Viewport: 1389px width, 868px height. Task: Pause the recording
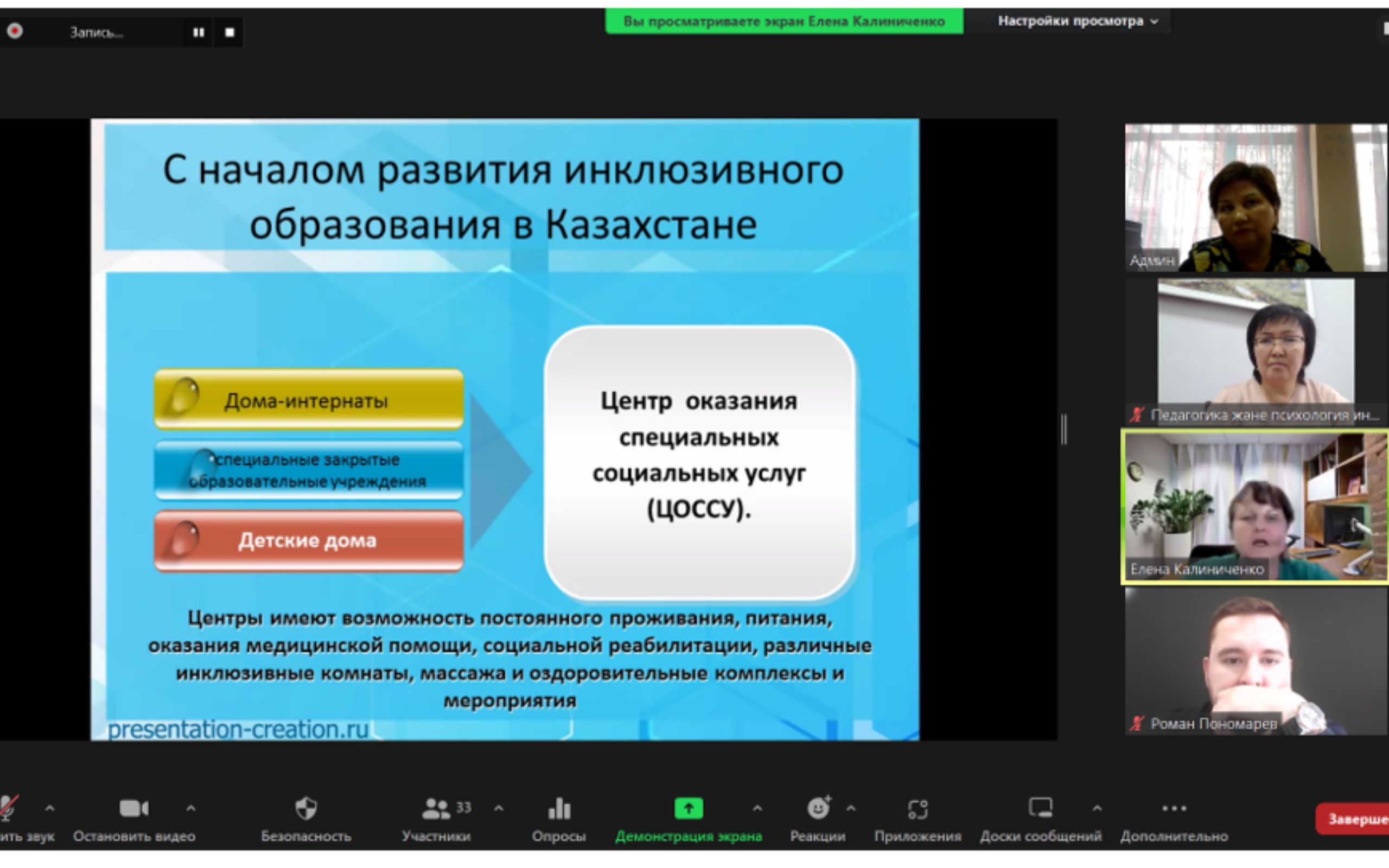coord(199,32)
